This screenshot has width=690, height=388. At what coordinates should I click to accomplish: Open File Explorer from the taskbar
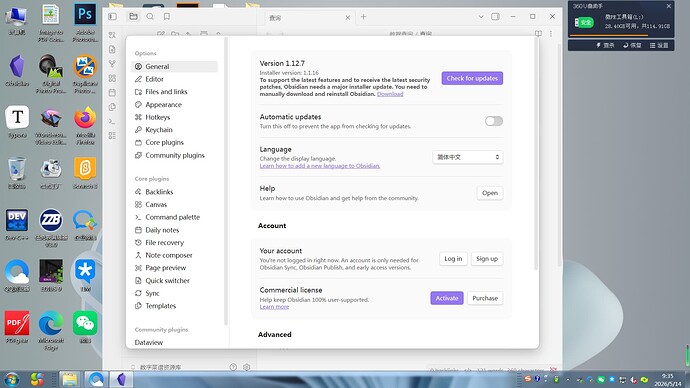click(70, 379)
